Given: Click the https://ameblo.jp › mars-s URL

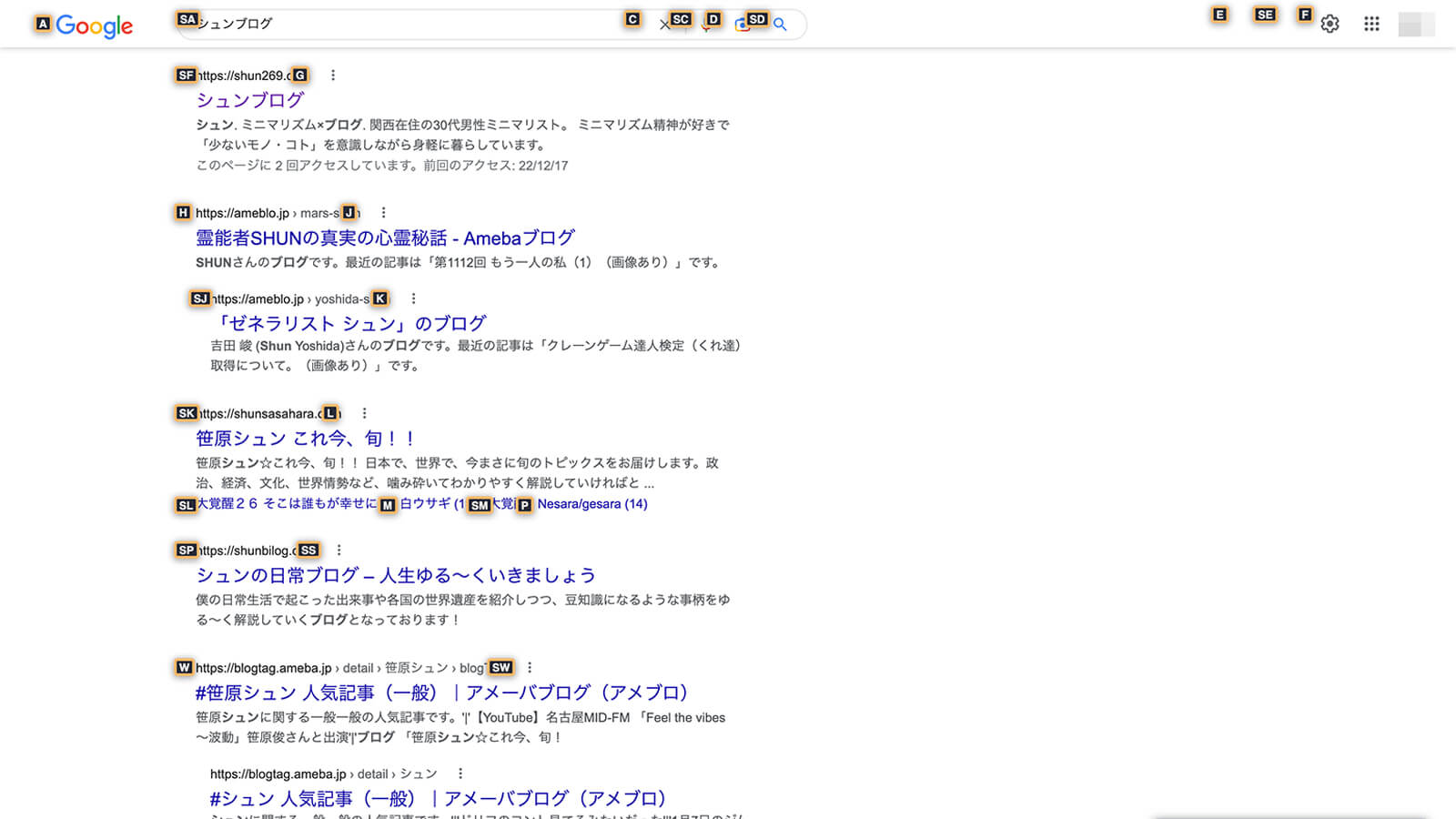Looking at the screenshot, I should (278, 213).
